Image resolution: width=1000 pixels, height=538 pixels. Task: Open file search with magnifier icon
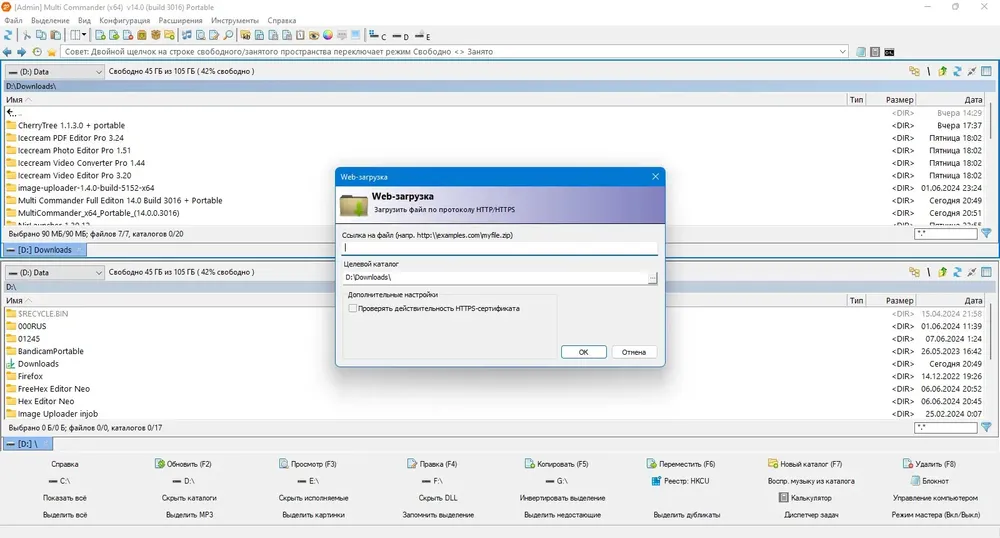pos(228,36)
